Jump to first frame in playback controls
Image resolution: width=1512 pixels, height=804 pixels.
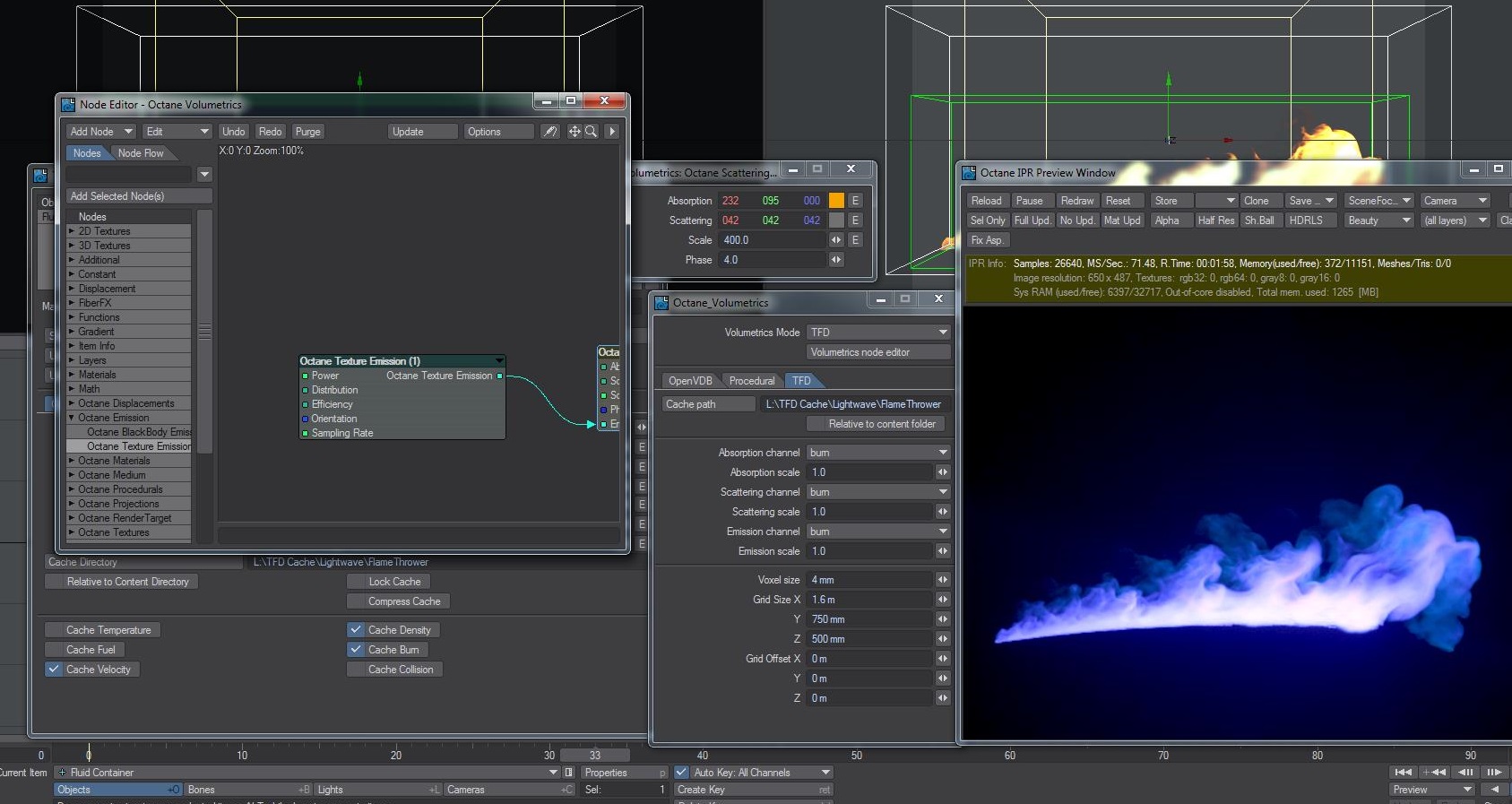(x=1403, y=772)
